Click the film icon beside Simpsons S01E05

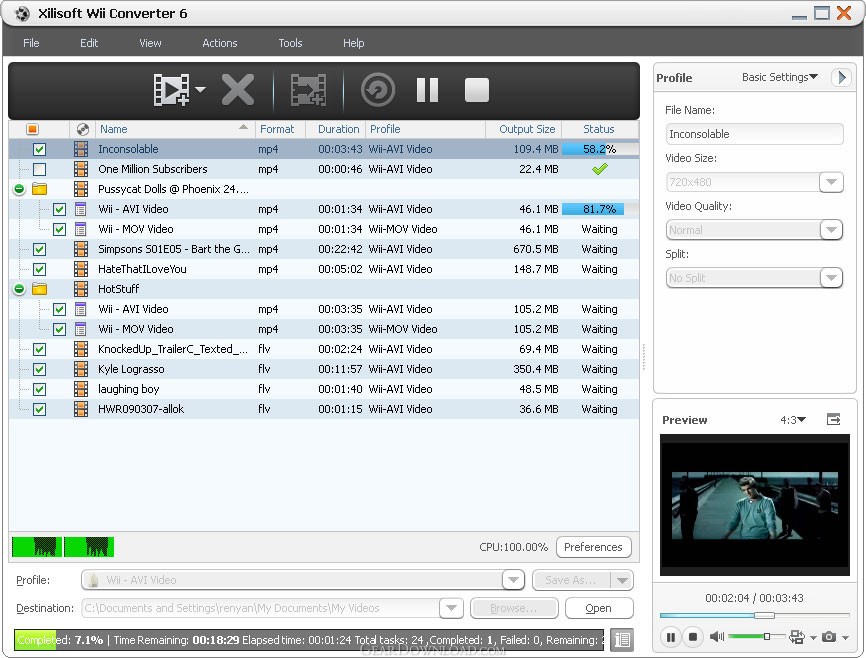(x=81, y=249)
